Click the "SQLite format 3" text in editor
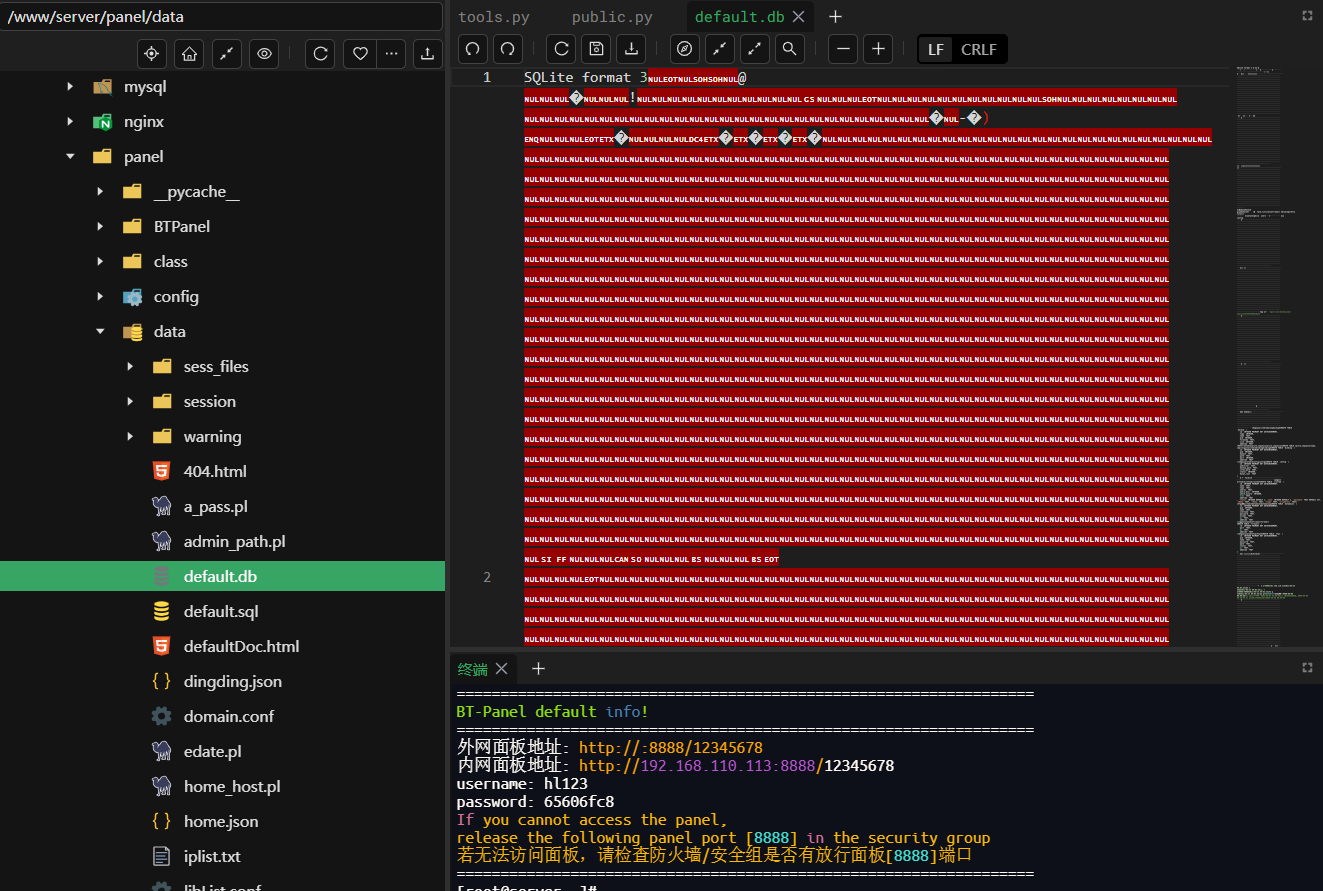1323x891 pixels. (x=585, y=77)
